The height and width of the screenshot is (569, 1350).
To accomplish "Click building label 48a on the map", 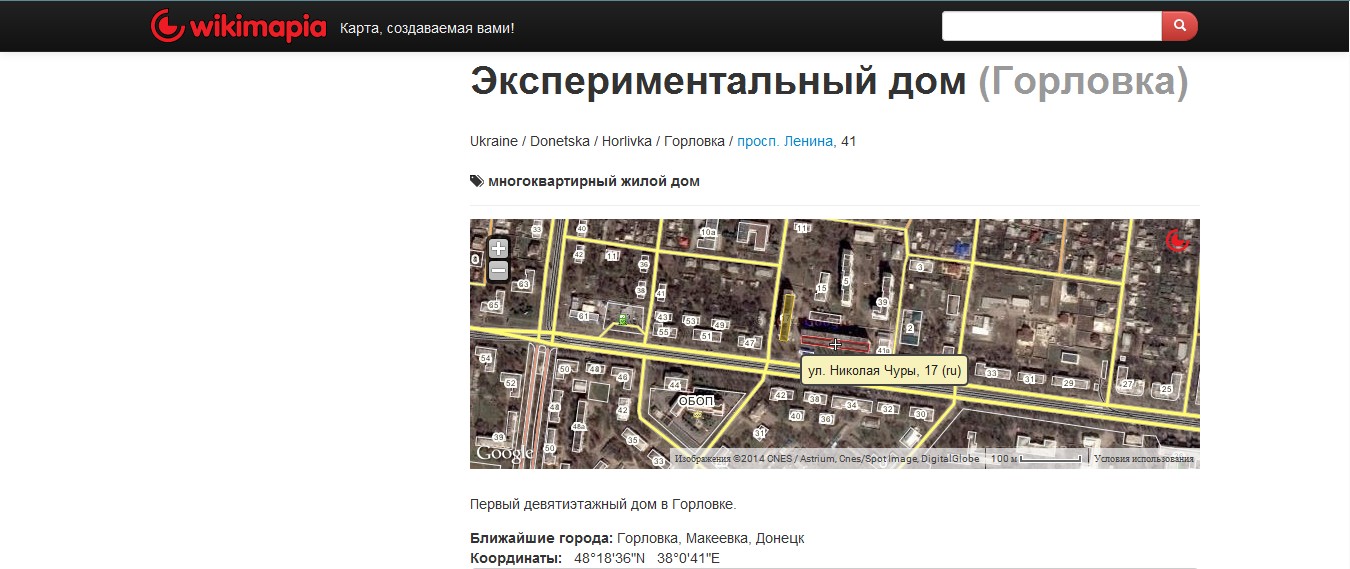I will click(578, 426).
